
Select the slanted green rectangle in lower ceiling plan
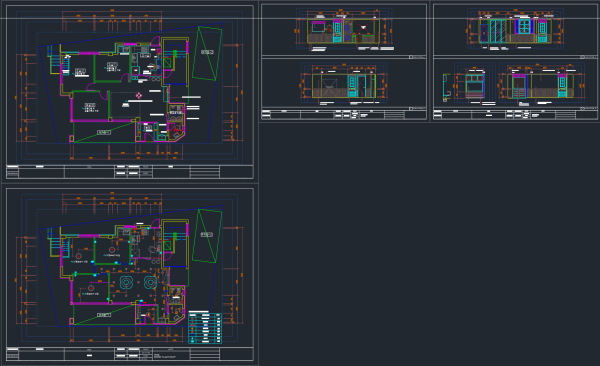pos(207,235)
